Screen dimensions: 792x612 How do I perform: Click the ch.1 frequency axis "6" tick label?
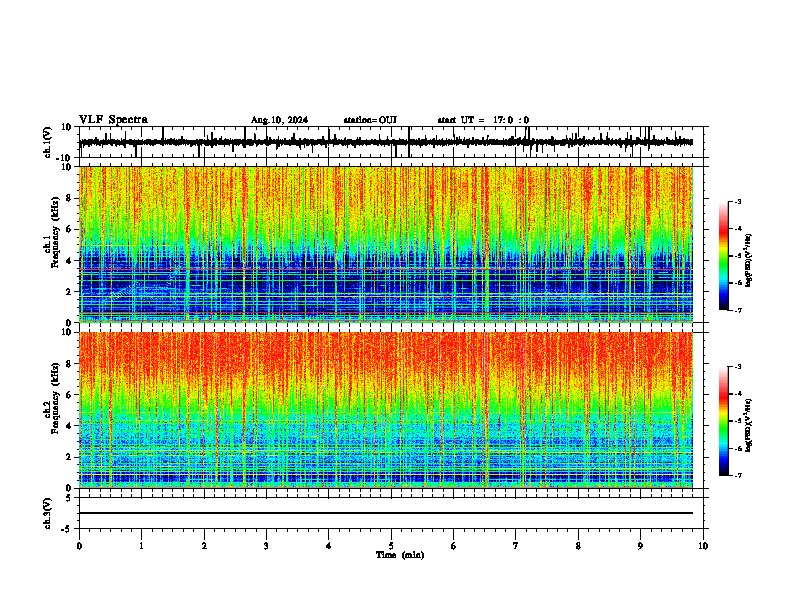click(x=71, y=229)
